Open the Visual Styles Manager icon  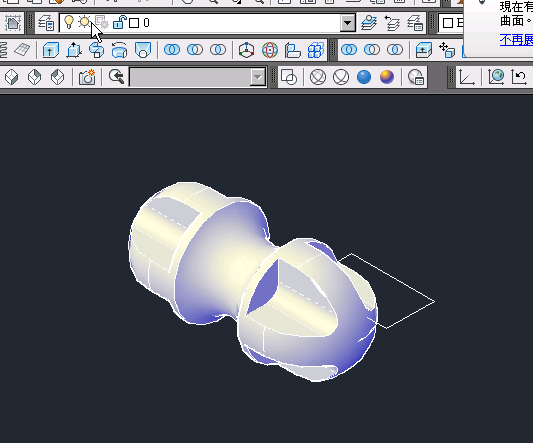coord(415,77)
